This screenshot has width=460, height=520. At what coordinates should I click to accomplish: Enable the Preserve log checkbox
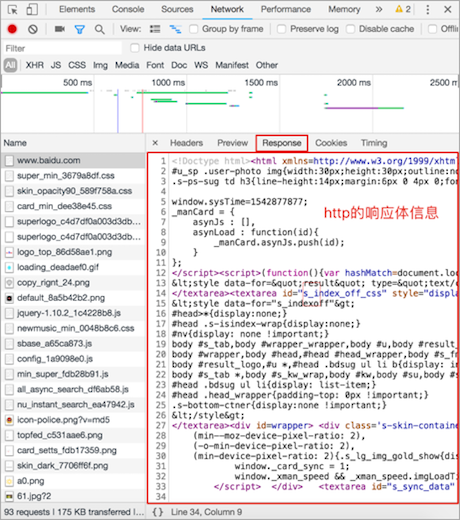pyautogui.click(x=281, y=29)
